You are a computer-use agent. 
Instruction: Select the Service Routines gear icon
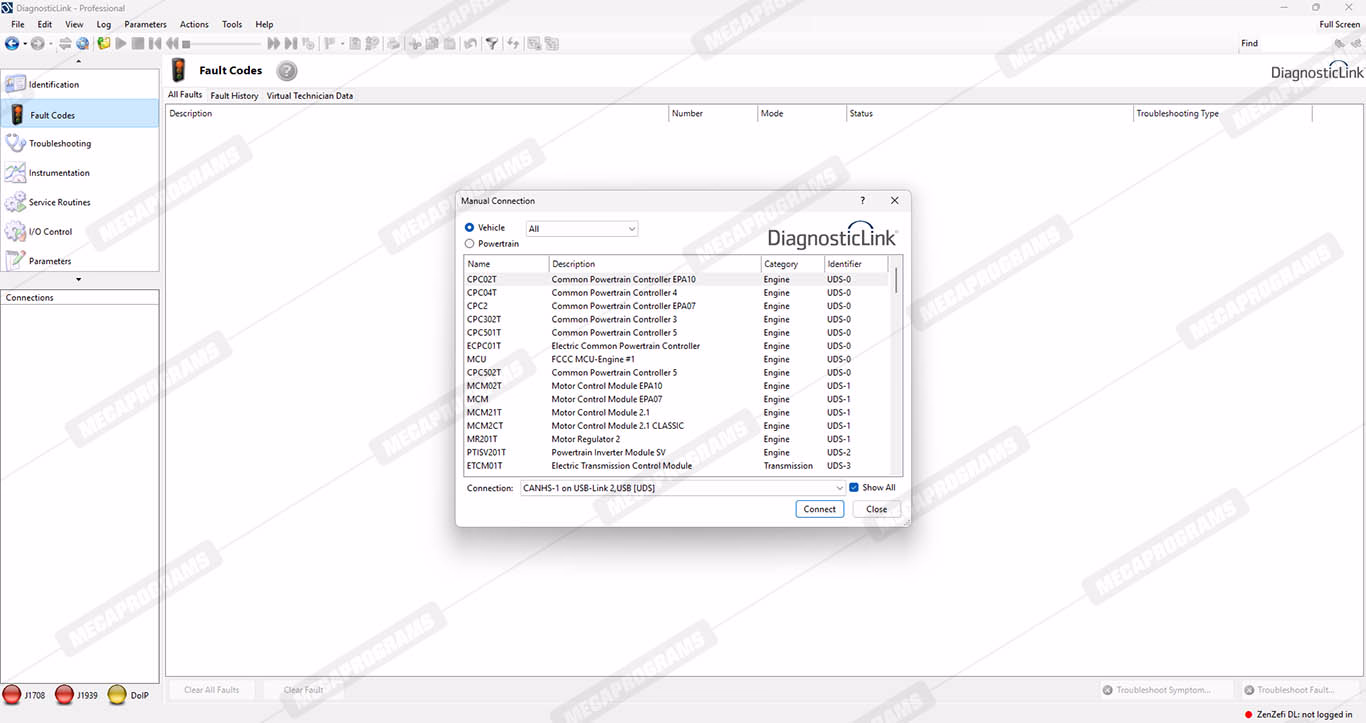[15, 203]
